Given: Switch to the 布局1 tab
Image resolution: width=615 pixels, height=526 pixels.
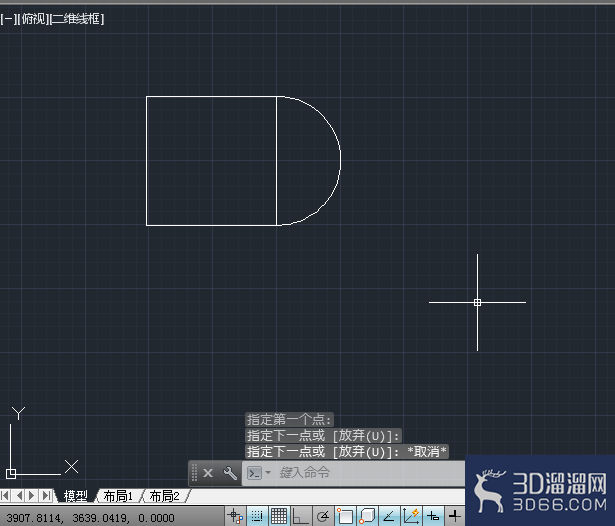Looking at the screenshot, I should click(x=118, y=496).
